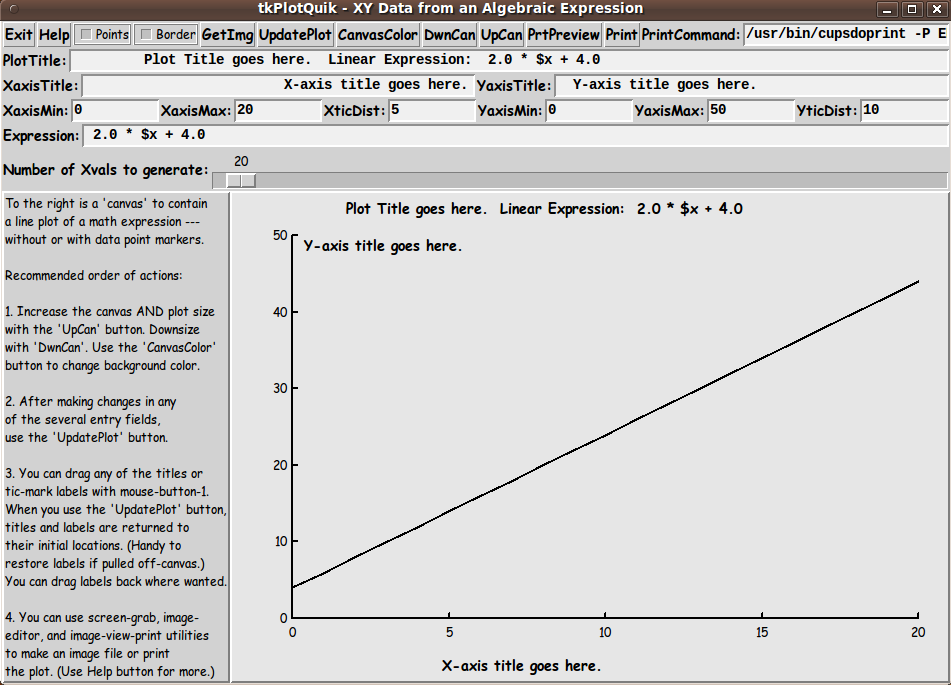This screenshot has height=685, width=951.
Task: Open the CanvasColor chooser button
Action: [x=378, y=35]
